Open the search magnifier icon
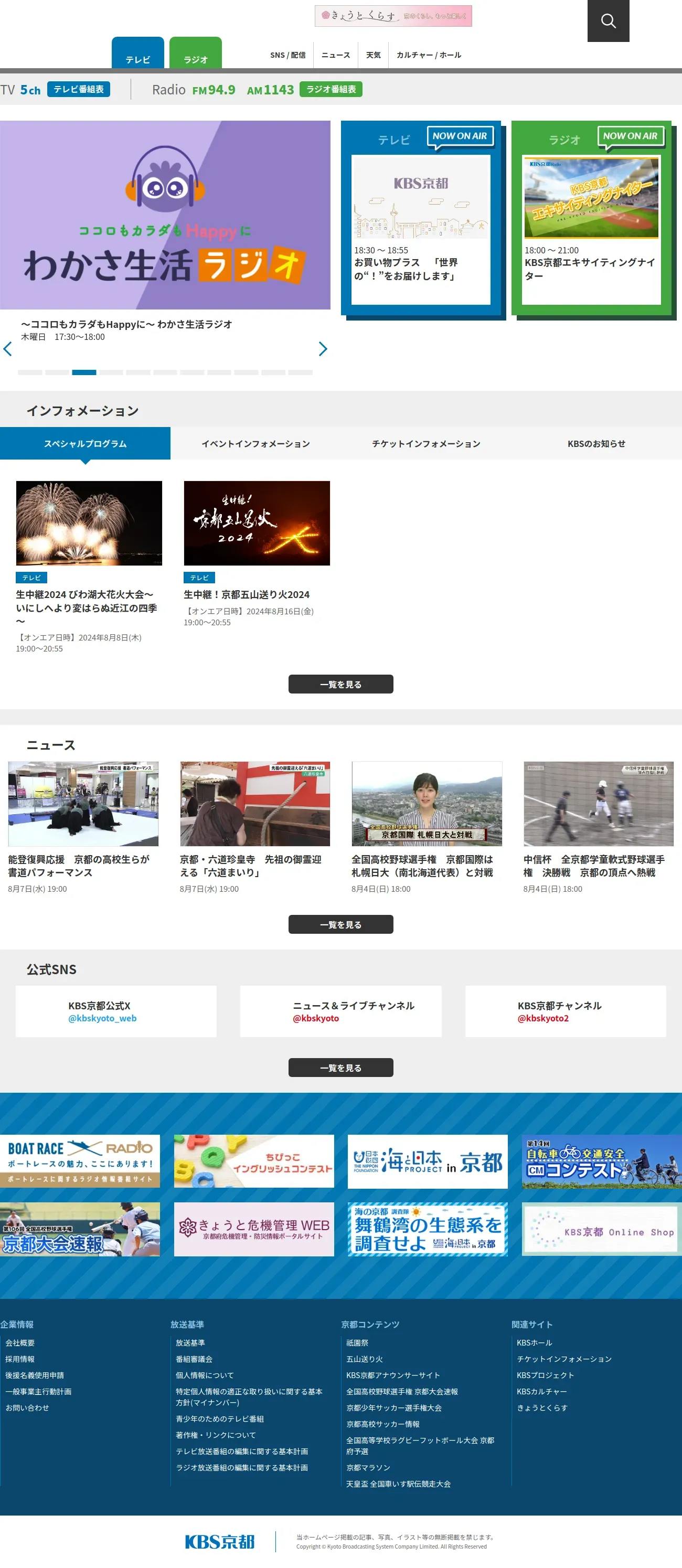Image resolution: width=682 pixels, height=1568 pixels. coord(608,20)
